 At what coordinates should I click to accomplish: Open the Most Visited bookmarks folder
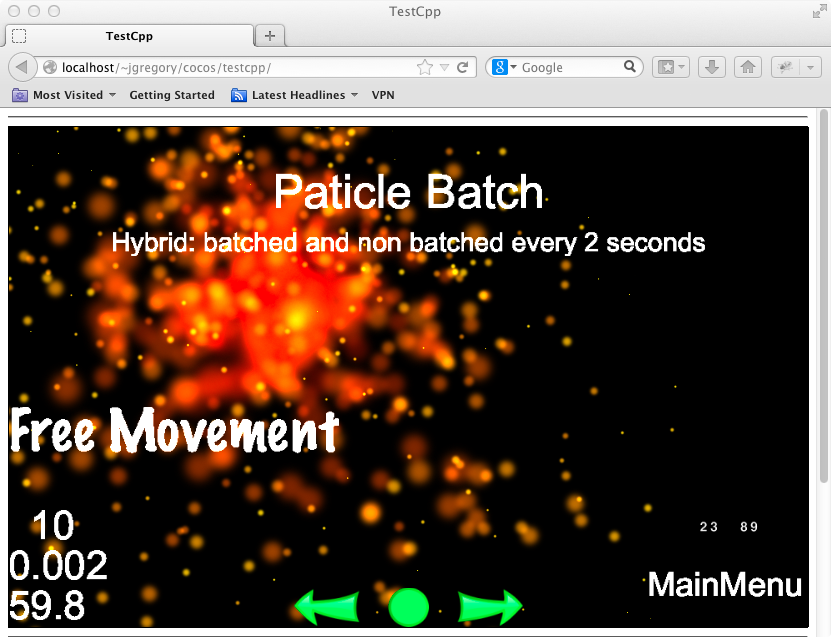pyautogui.click(x=64, y=95)
